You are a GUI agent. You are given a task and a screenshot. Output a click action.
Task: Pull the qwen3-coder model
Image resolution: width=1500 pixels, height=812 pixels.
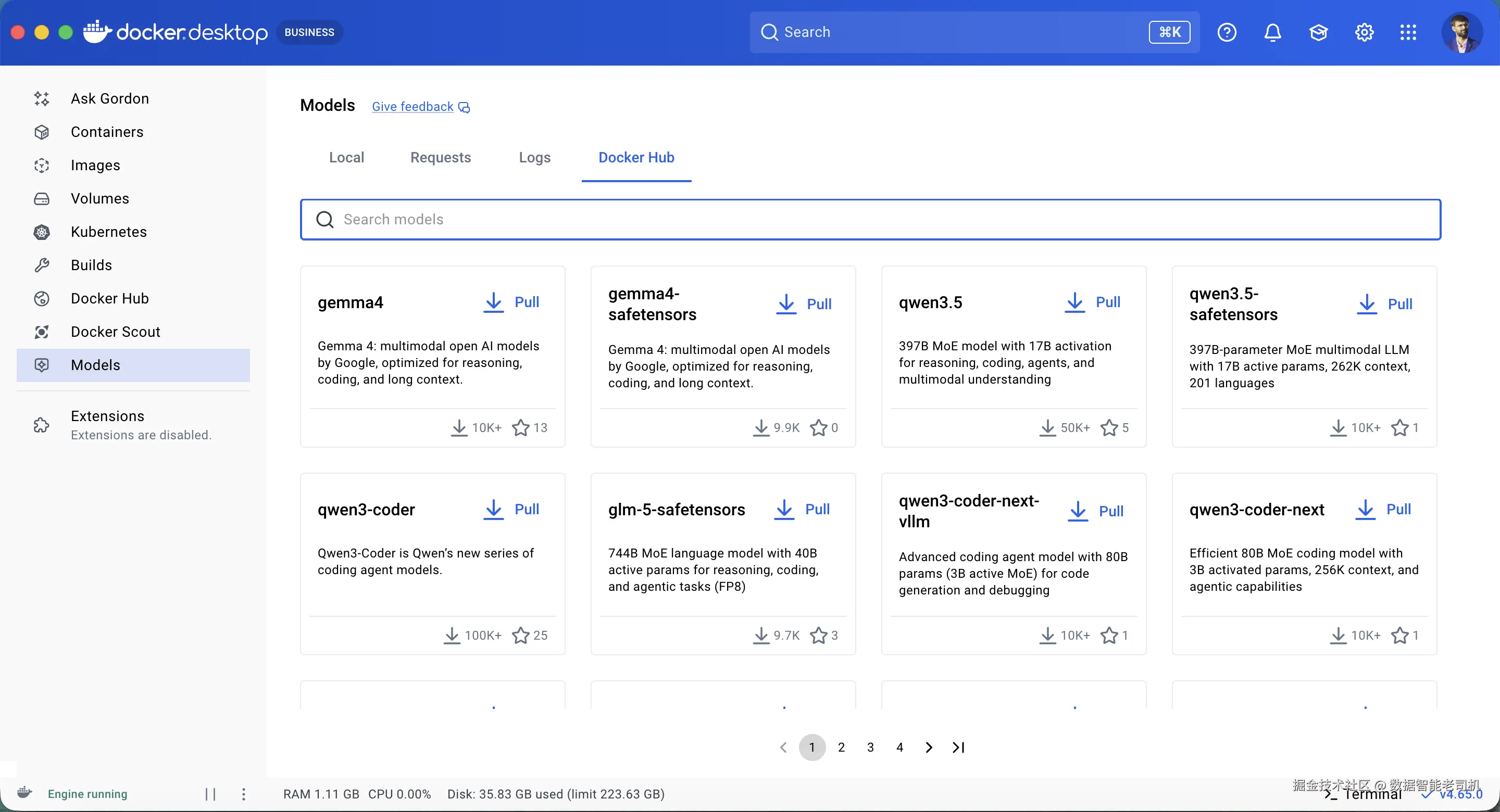511,509
